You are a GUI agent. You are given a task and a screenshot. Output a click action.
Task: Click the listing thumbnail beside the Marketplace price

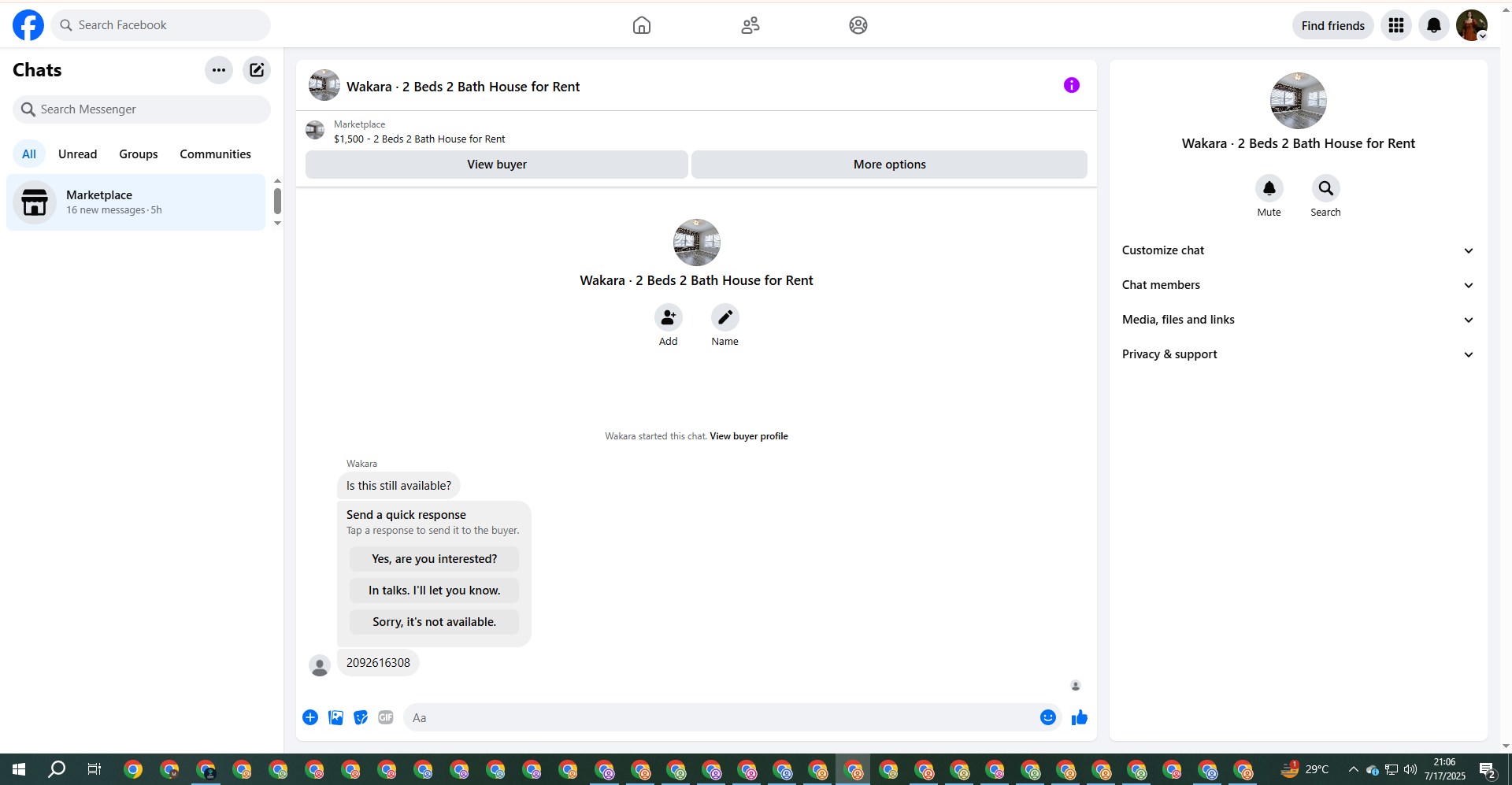pos(315,130)
